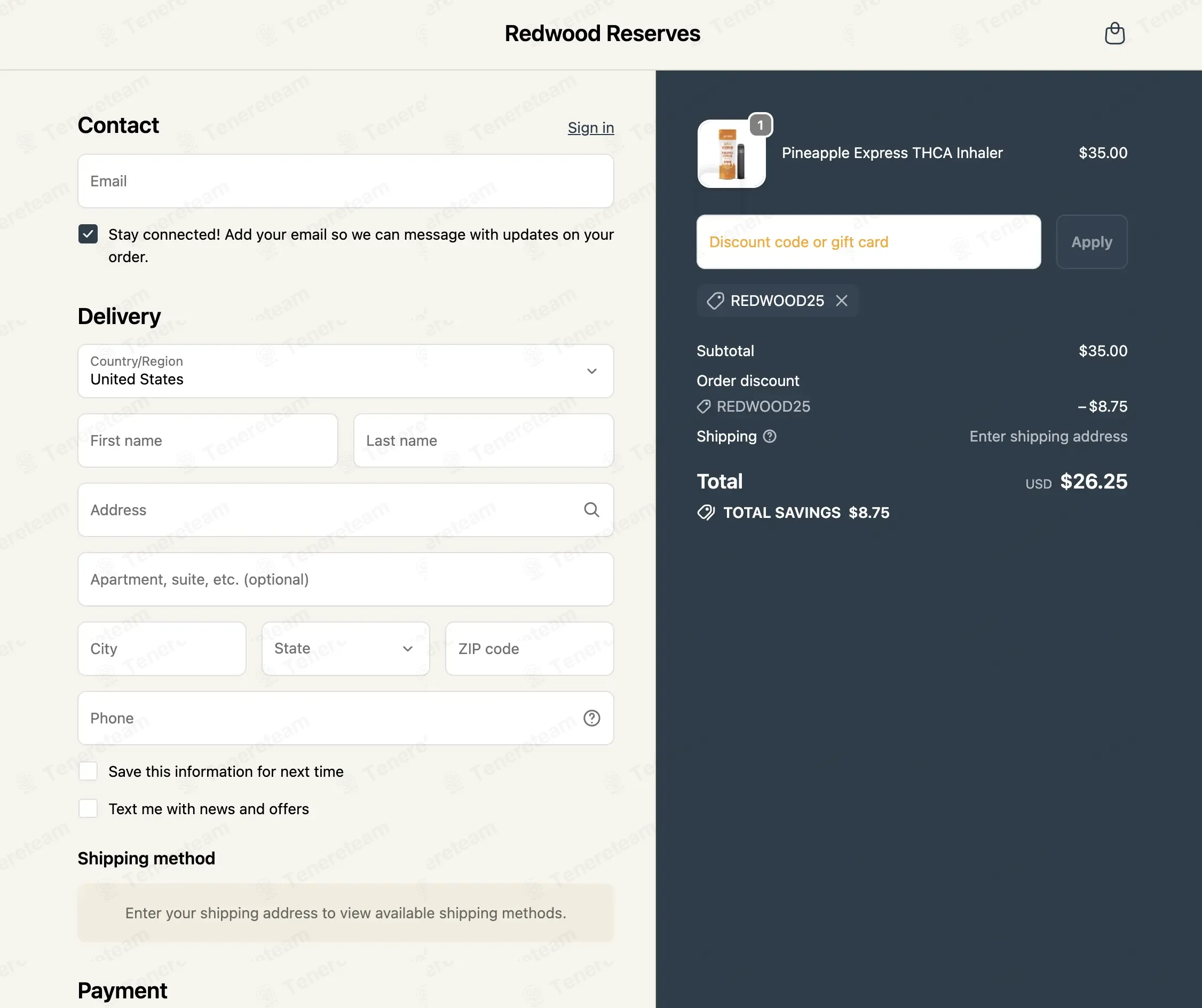
Task: Click the Pineapple Express THCA Inhaler thumbnail
Action: [x=732, y=153]
